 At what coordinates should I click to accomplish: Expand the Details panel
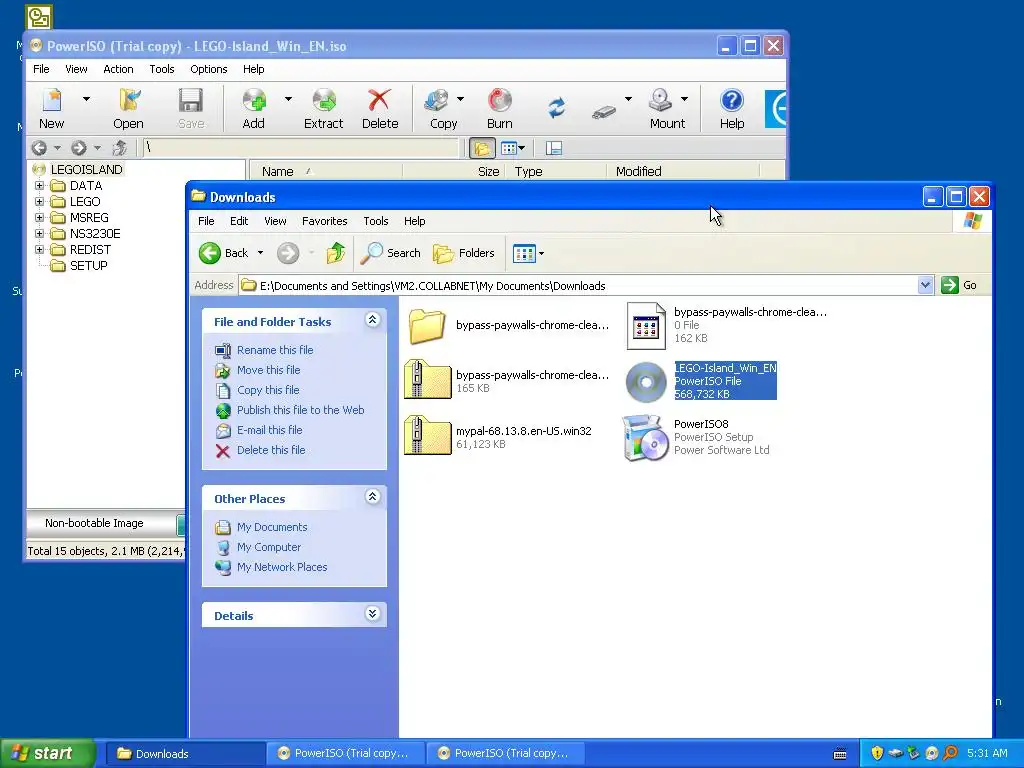[x=372, y=614]
